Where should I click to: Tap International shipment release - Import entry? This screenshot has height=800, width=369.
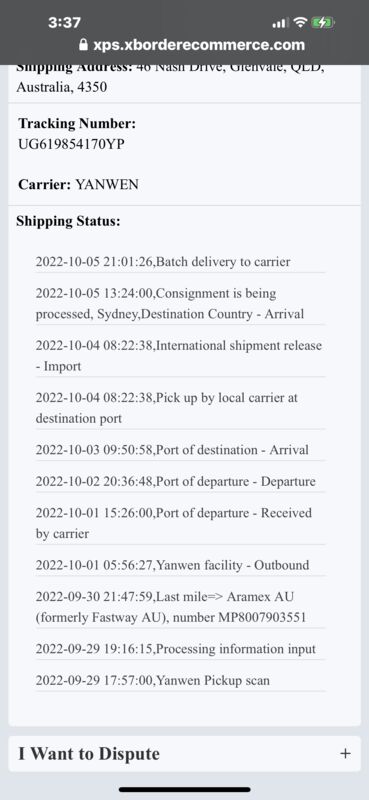180,356
